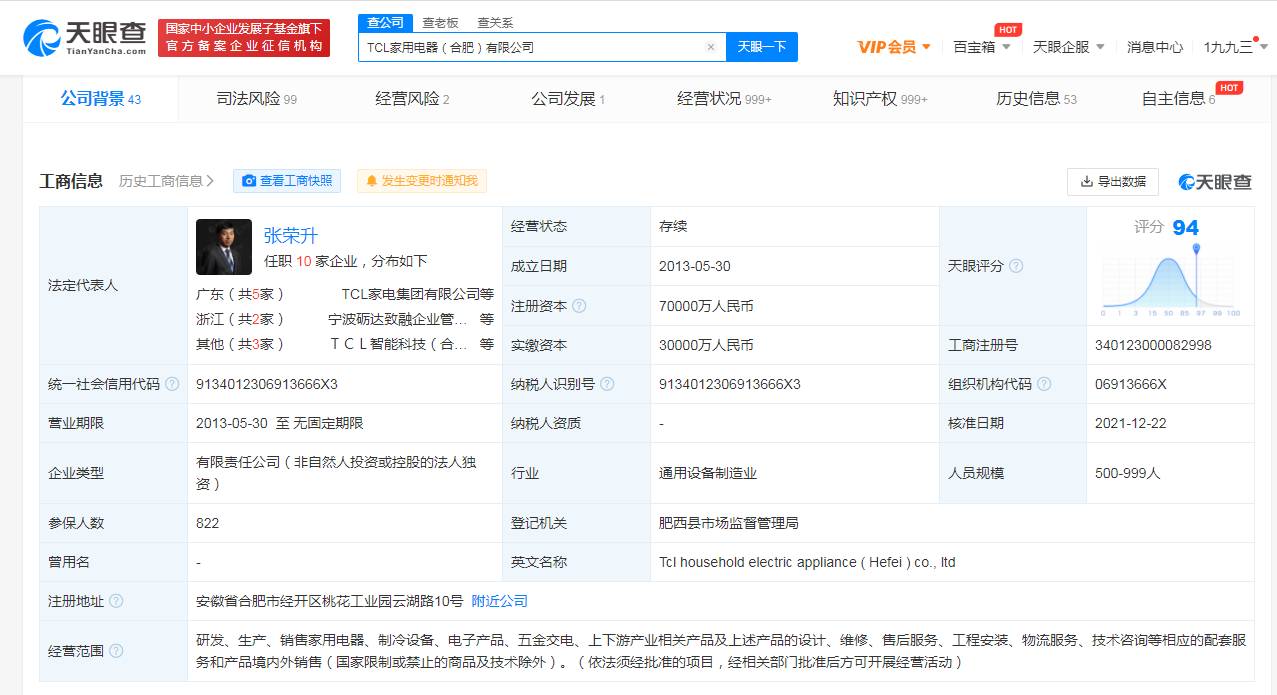Click the 核准日期 value 2021-12-22
The image size is (1277, 695).
(1129, 423)
